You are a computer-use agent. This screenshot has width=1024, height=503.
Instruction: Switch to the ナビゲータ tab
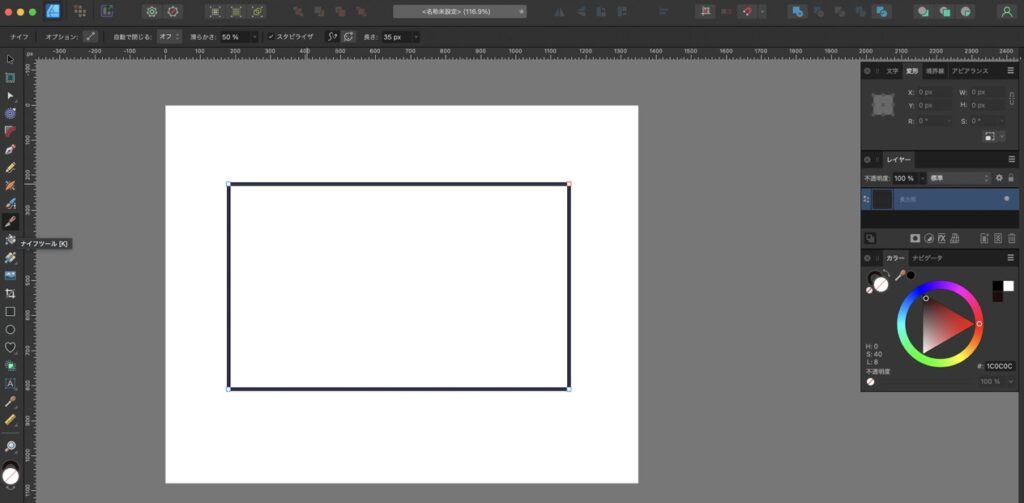pyautogui.click(x=926, y=258)
